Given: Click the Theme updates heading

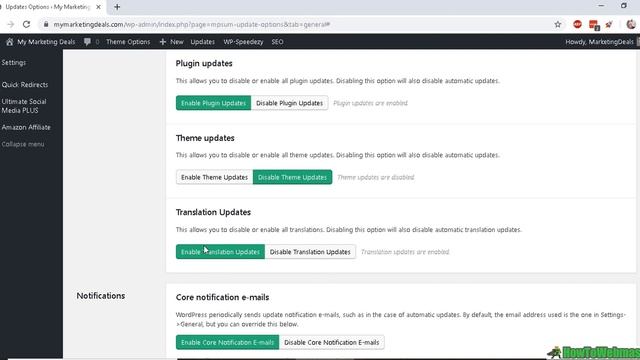Looking at the screenshot, I should [205, 138].
